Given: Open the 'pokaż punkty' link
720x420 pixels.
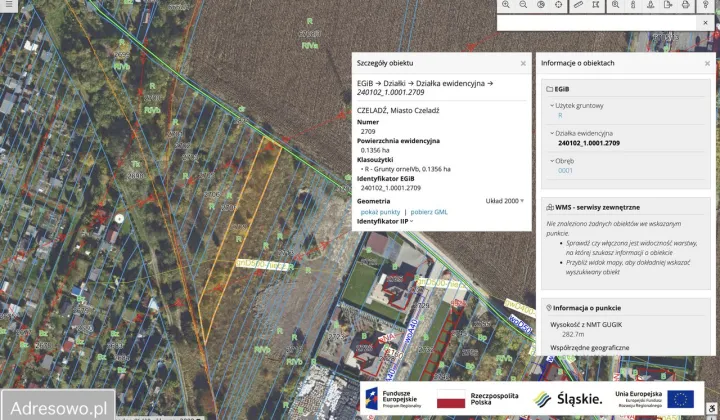Looking at the screenshot, I should tap(380, 212).
